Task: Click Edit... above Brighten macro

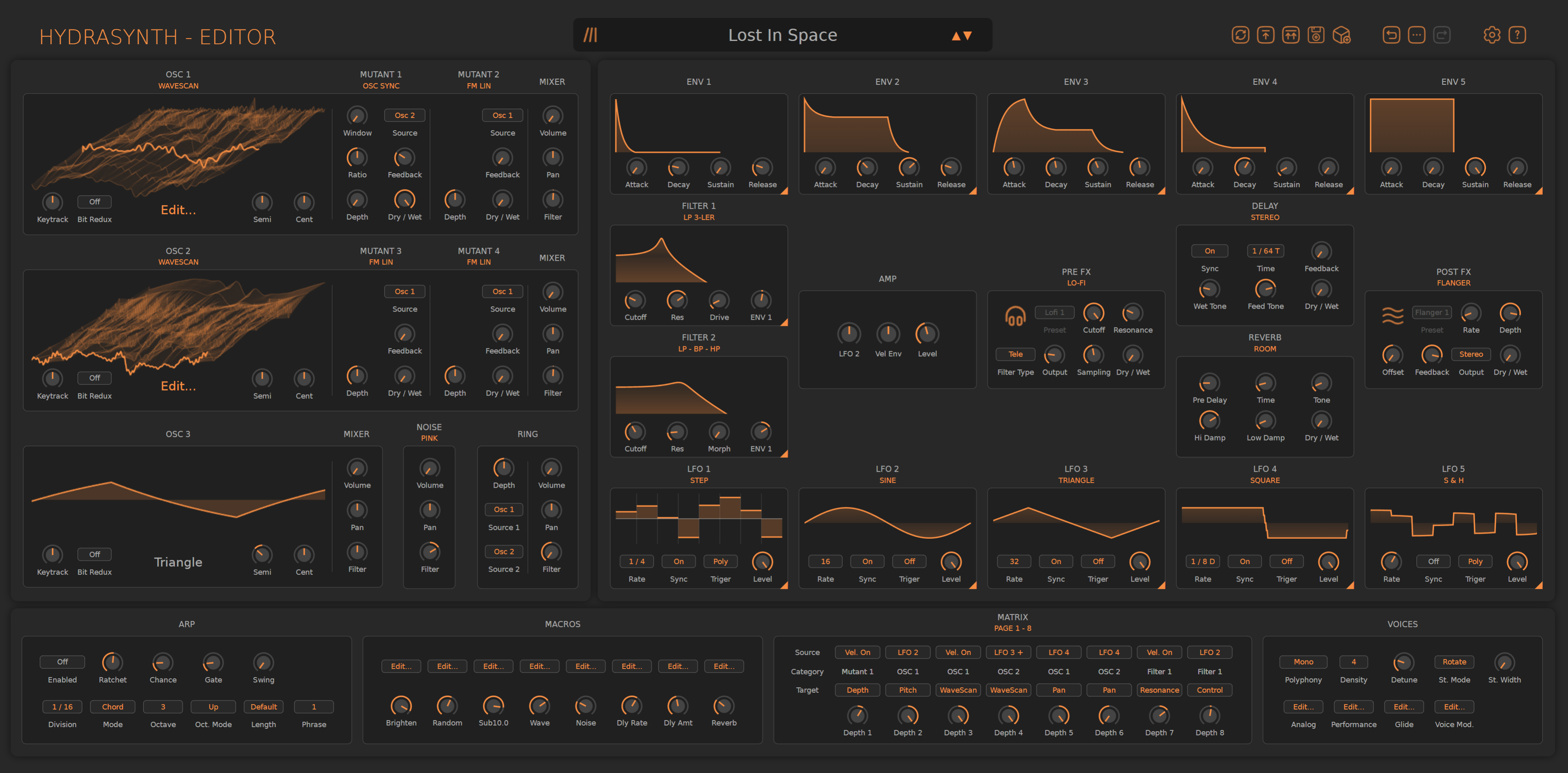Action: (401, 667)
